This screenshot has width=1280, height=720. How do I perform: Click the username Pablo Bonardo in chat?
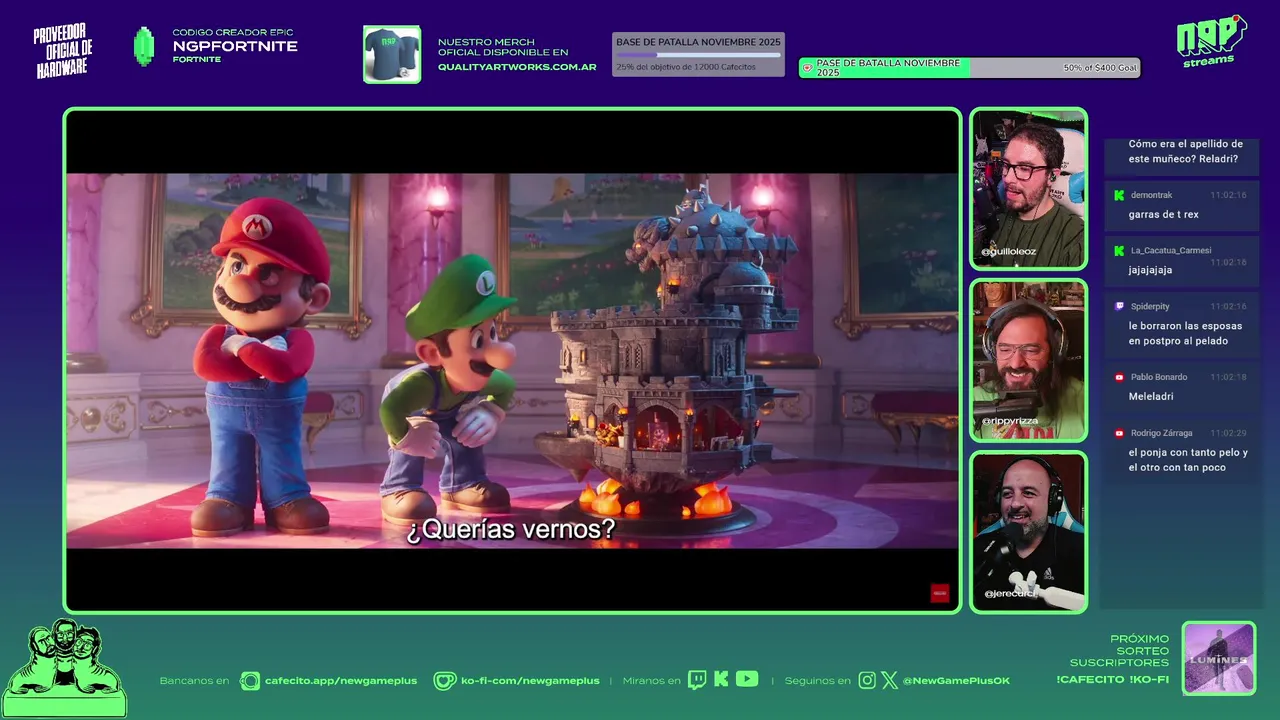click(x=1159, y=377)
